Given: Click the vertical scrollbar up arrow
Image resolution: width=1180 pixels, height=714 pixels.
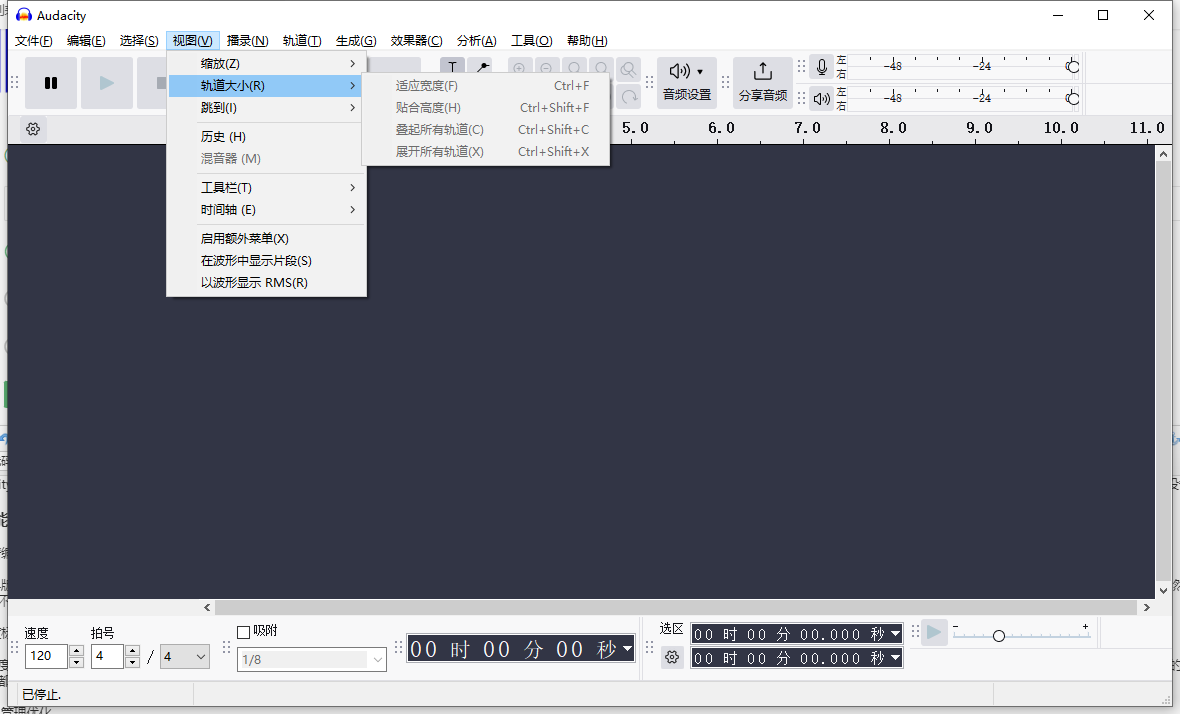Looking at the screenshot, I should tap(1163, 153).
